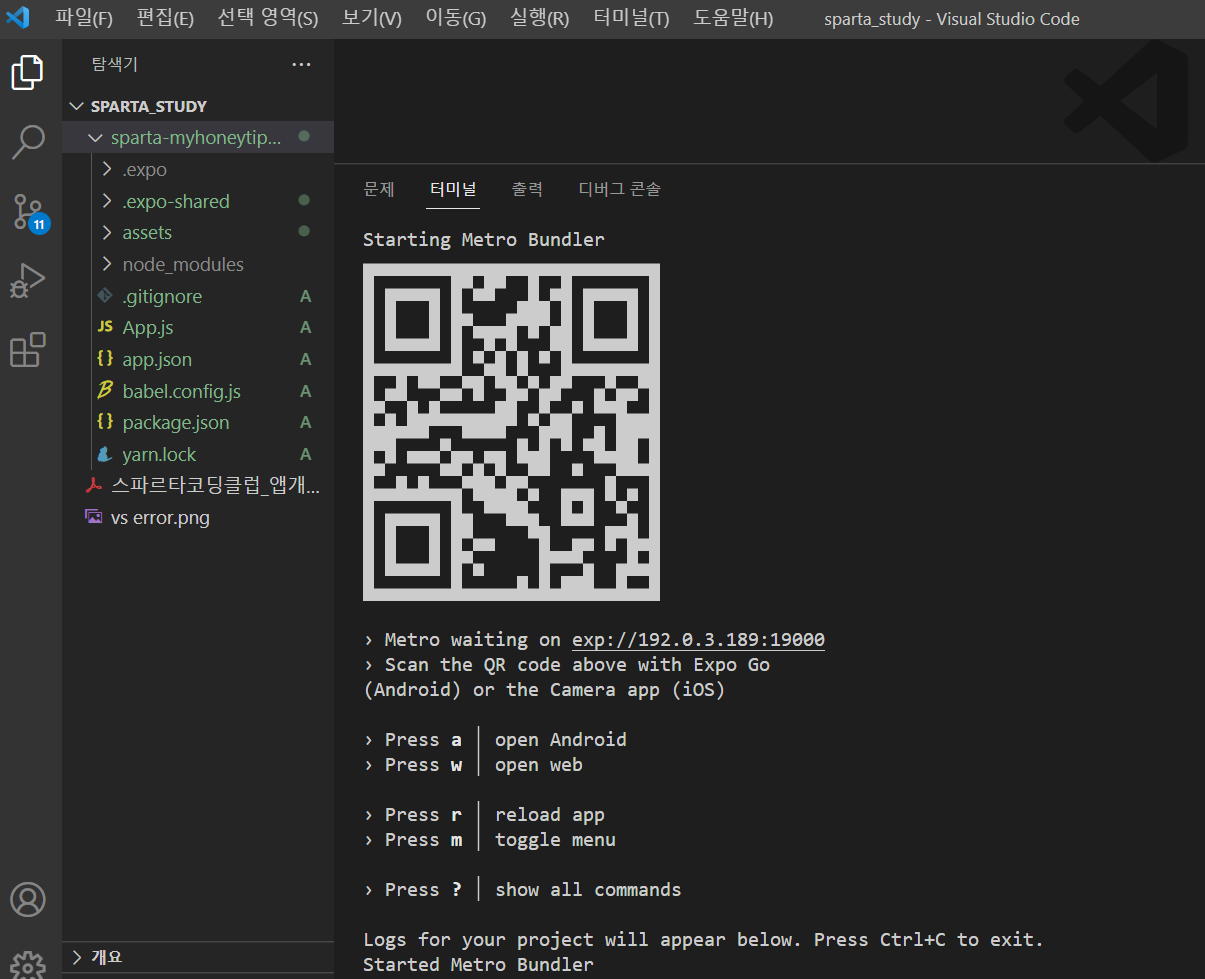Click the 탐색기 explorer panel title
The image size is (1205, 979).
[x=115, y=65]
